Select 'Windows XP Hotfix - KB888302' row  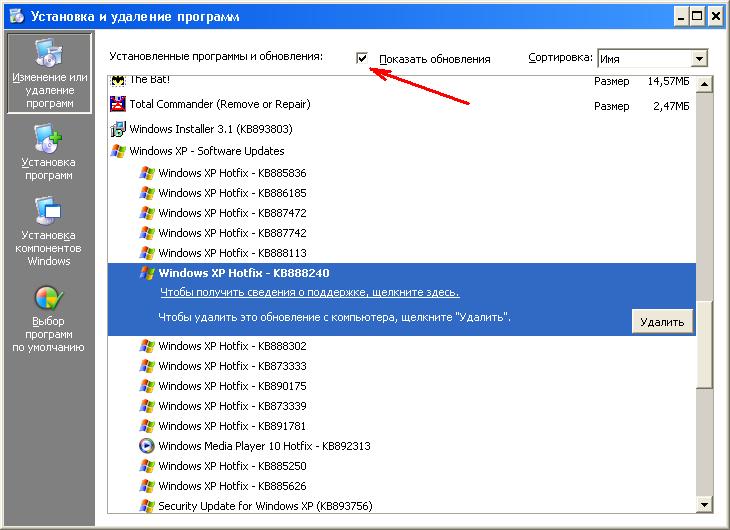click(x=232, y=346)
